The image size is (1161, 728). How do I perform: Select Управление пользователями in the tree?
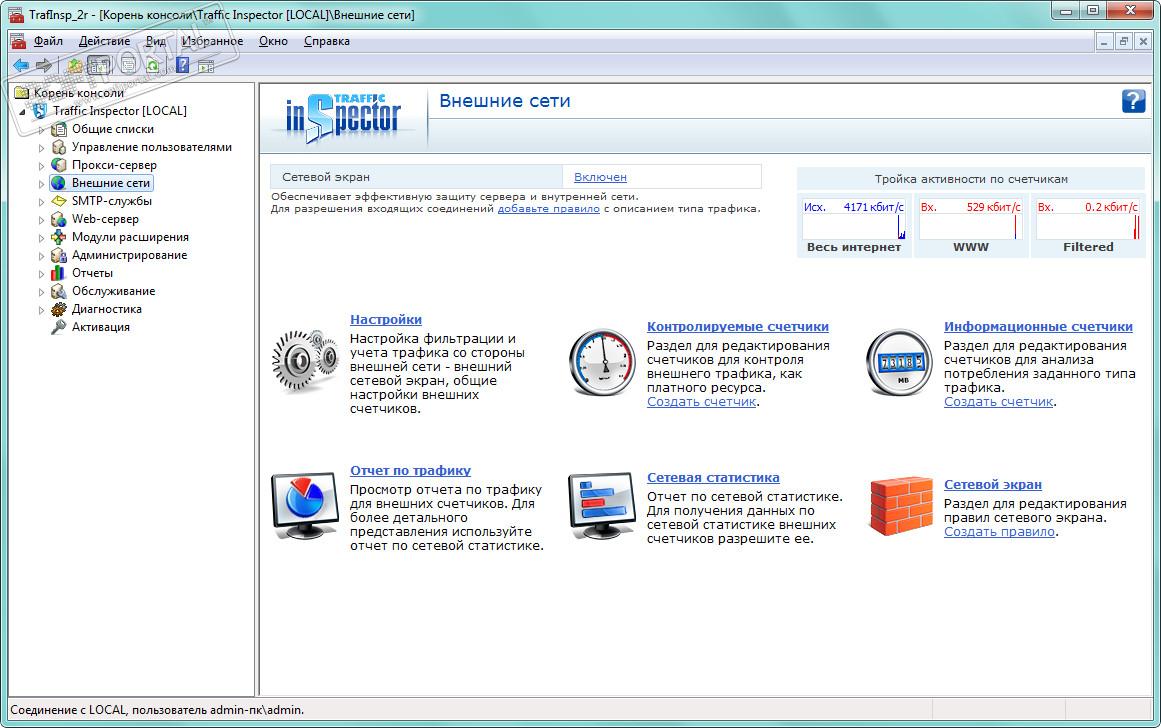click(x=151, y=147)
